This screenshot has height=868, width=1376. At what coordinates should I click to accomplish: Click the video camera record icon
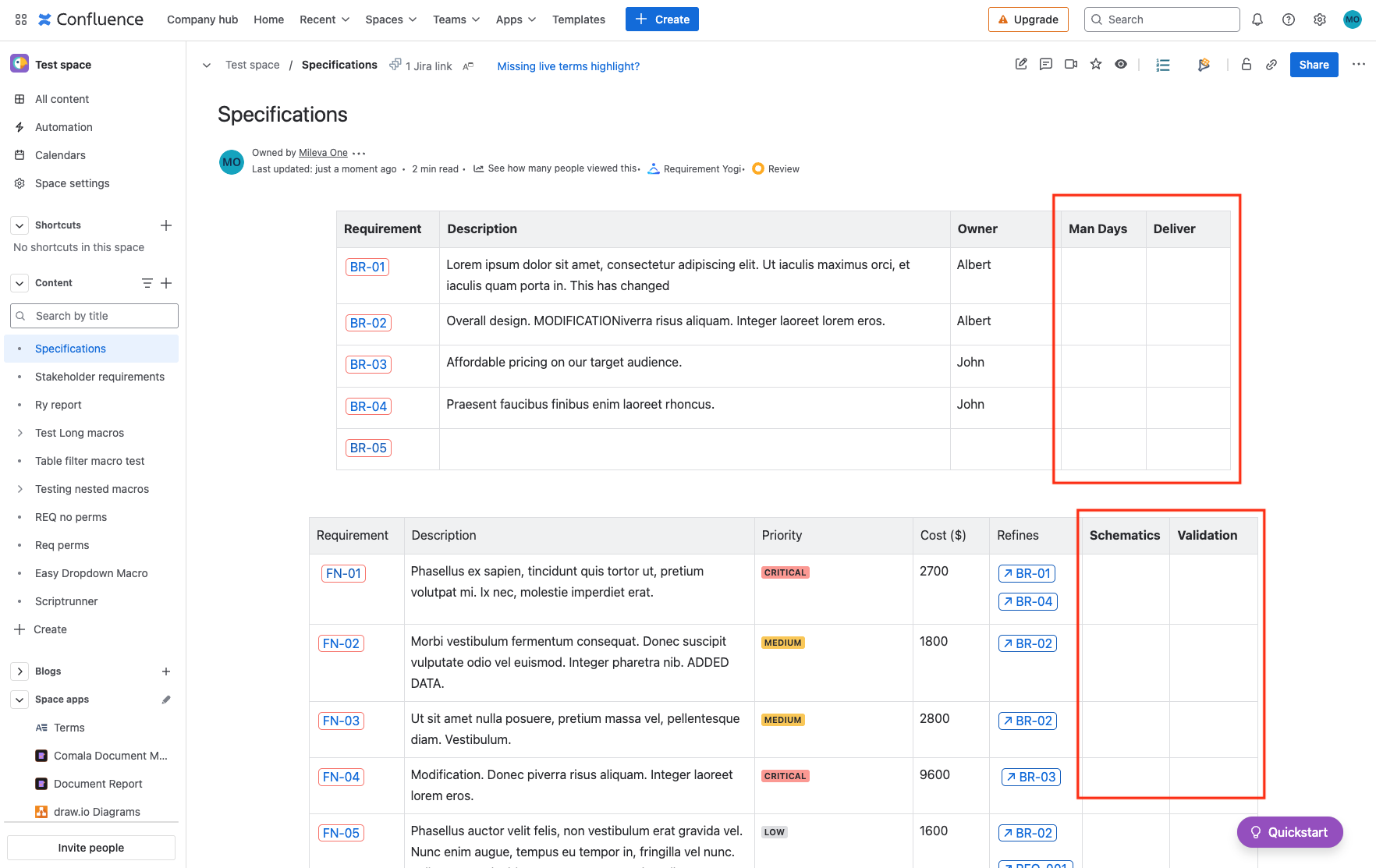click(1070, 65)
